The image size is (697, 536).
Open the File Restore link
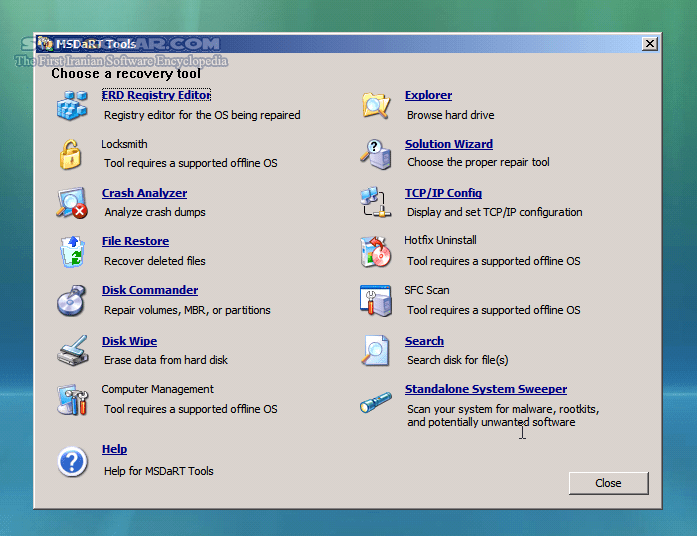point(135,241)
